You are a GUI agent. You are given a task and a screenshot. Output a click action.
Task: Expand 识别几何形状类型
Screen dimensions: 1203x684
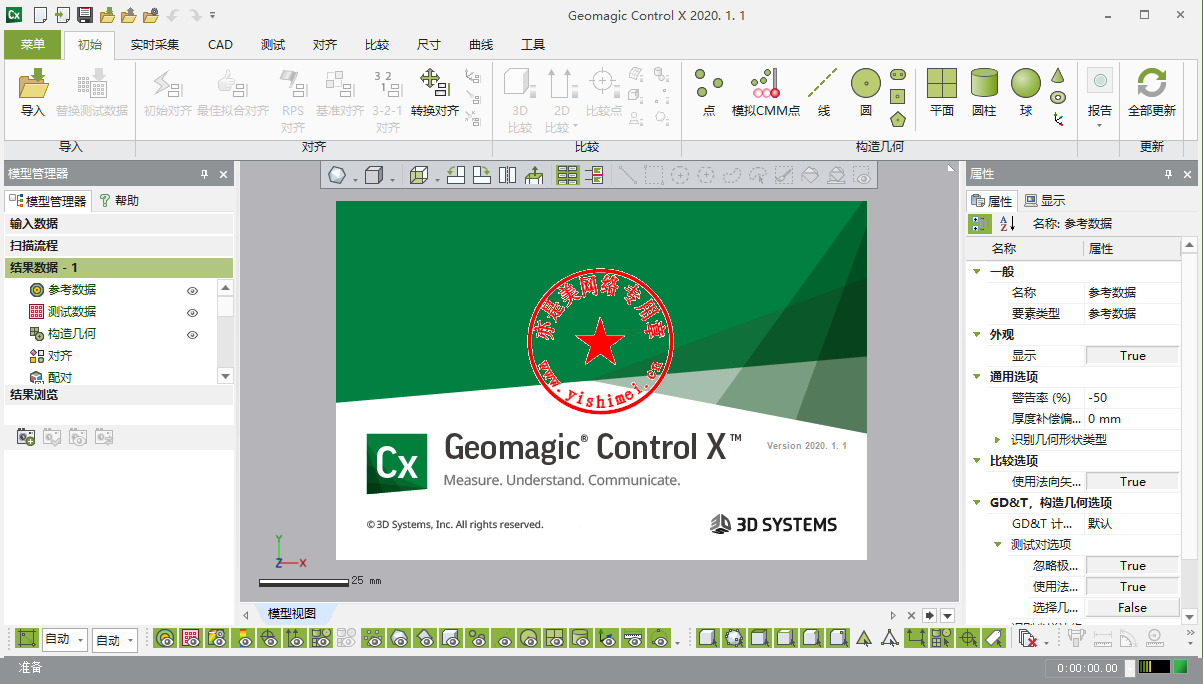pos(997,439)
